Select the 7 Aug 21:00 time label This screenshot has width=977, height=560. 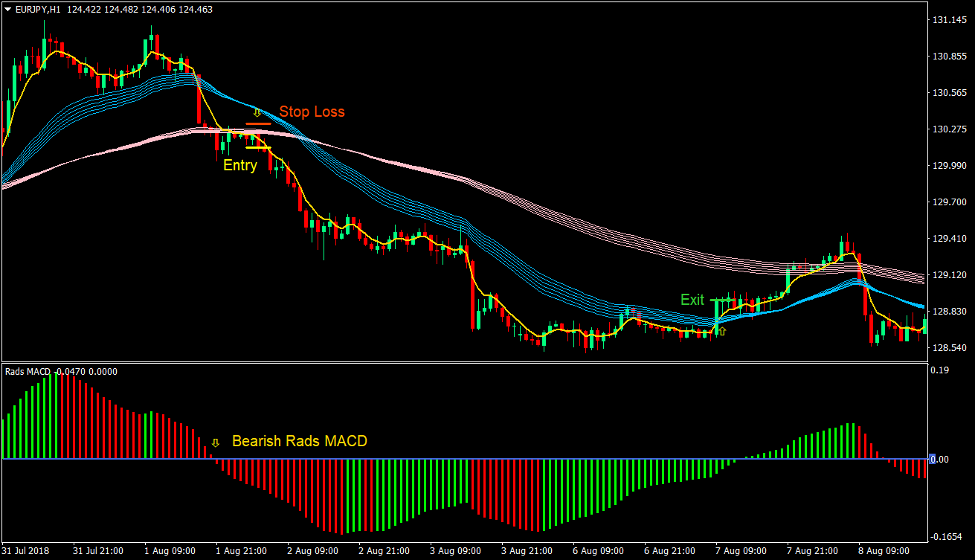[x=812, y=551]
